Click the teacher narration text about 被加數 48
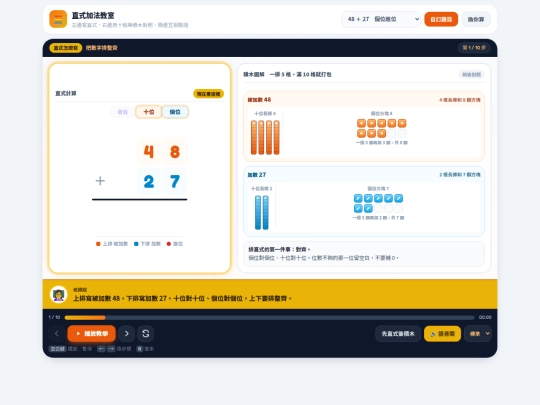This screenshot has width=540, height=405. coord(182,299)
